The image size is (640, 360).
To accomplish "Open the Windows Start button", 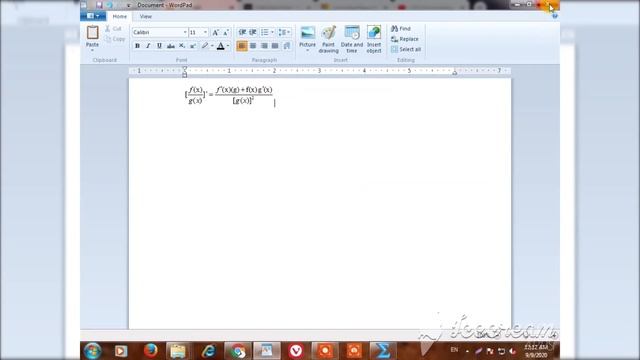I will pyautogui.click(x=93, y=351).
